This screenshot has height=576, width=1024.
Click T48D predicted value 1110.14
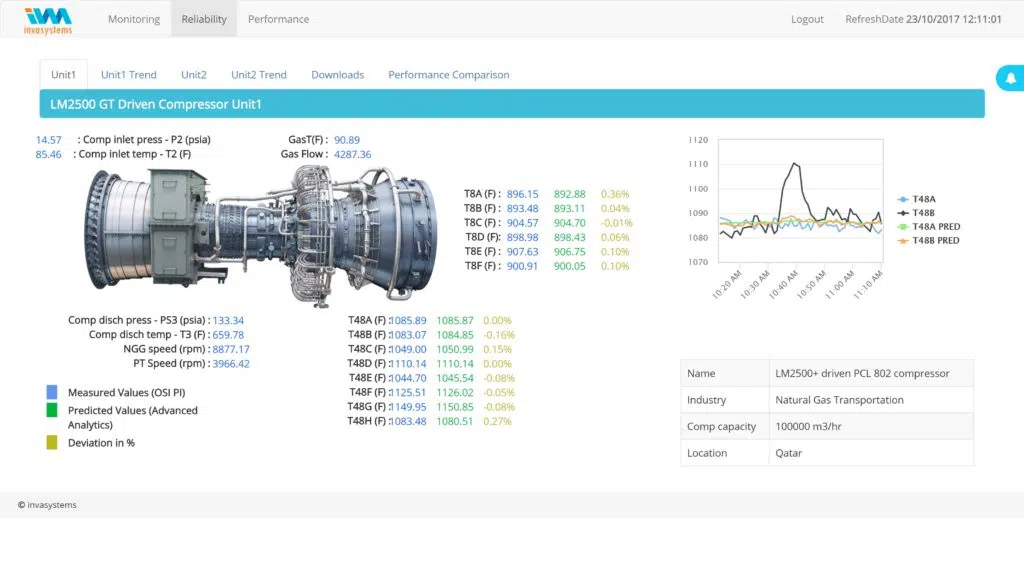click(455, 363)
